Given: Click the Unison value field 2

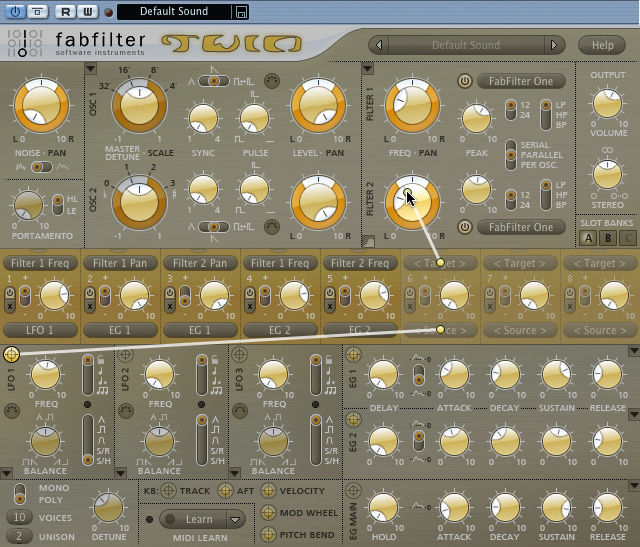Looking at the screenshot, I should coord(19,536).
